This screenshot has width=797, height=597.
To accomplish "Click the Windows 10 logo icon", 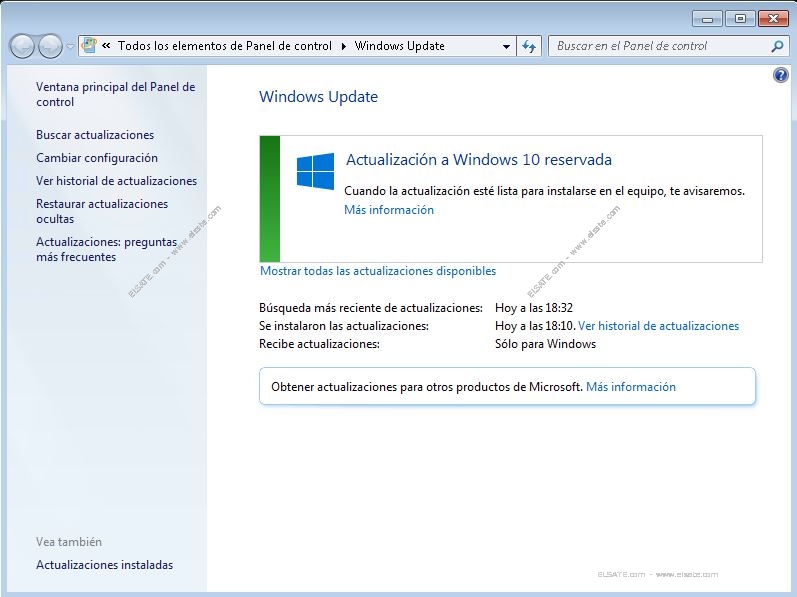I will [316, 171].
